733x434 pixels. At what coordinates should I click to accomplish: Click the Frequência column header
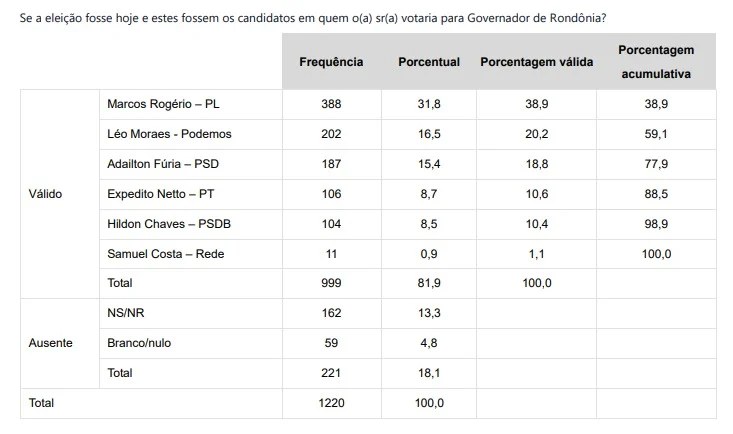(331, 62)
